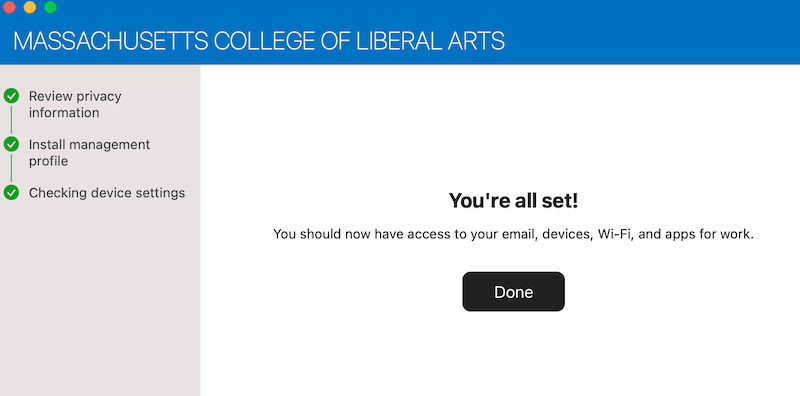Minimize the window with the yellow button

tap(30, 7)
